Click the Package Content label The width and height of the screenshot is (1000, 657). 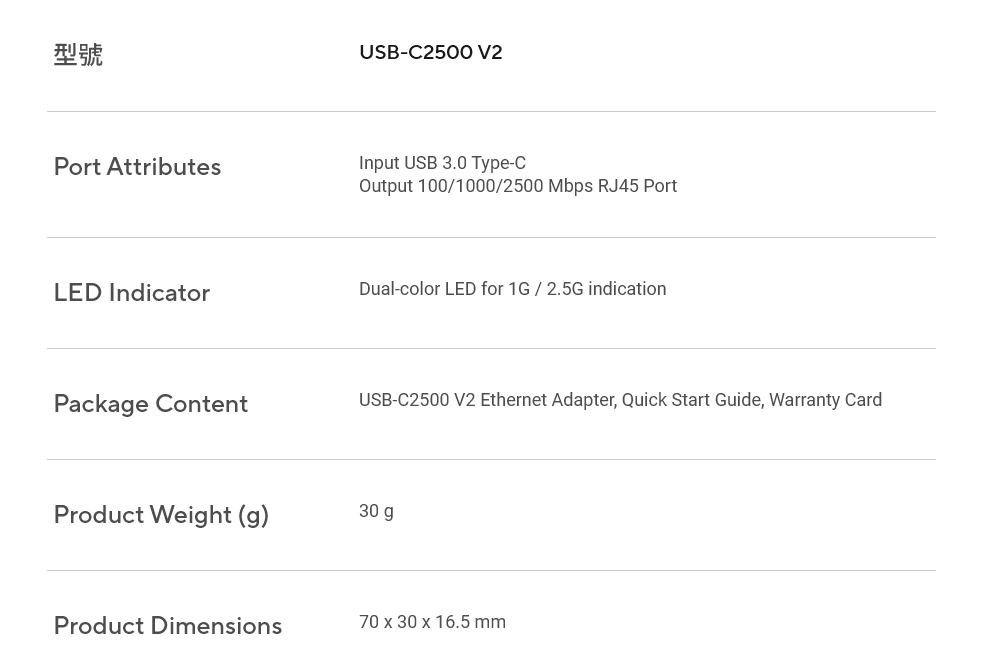pyautogui.click(x=150, y=404)
